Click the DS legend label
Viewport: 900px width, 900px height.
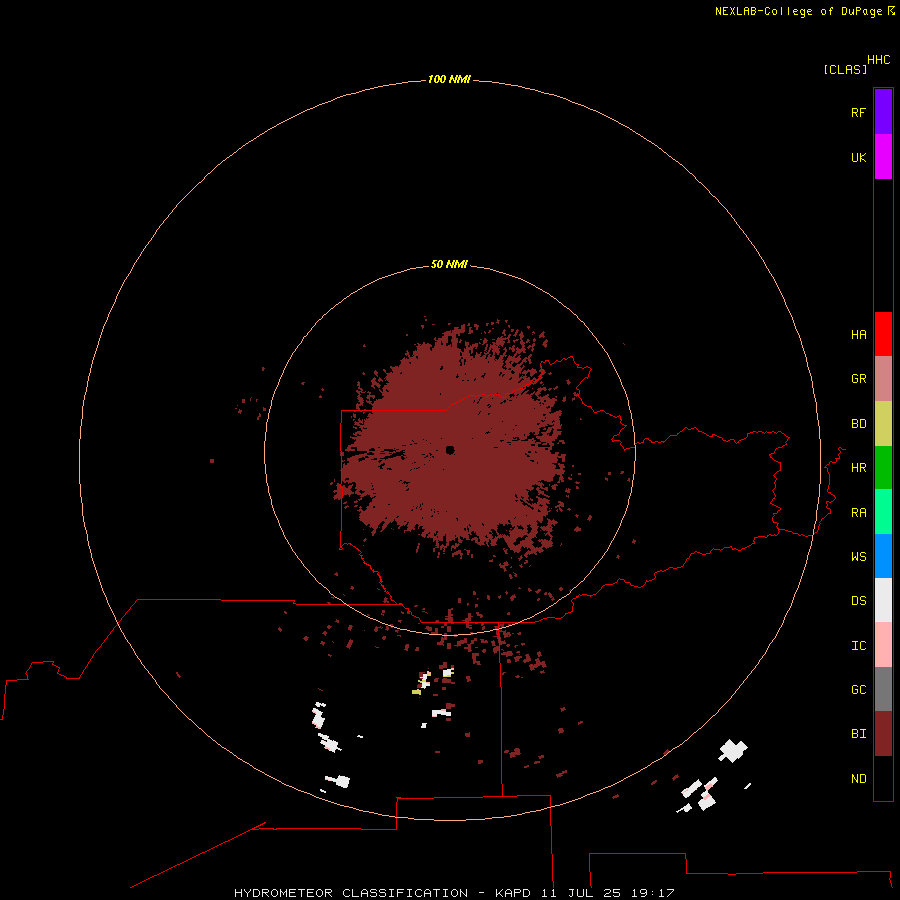point(858,601)
